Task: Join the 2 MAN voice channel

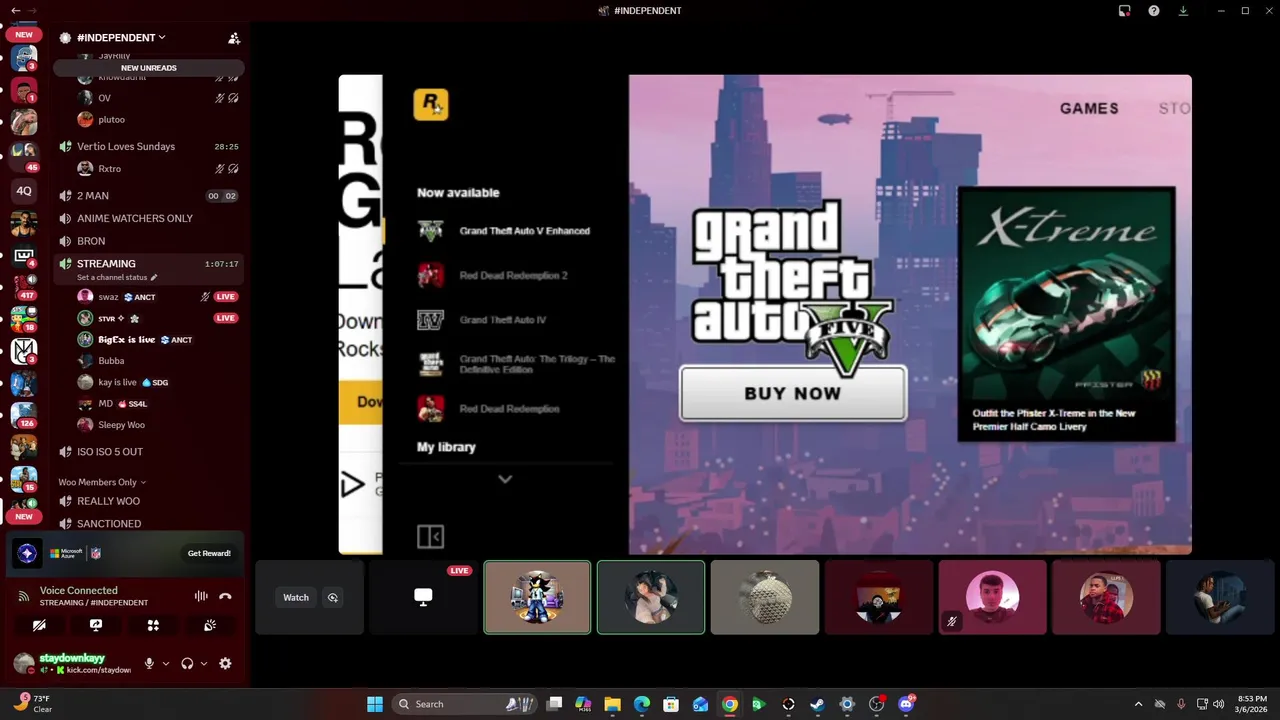Action: click(x=149, y=196)
